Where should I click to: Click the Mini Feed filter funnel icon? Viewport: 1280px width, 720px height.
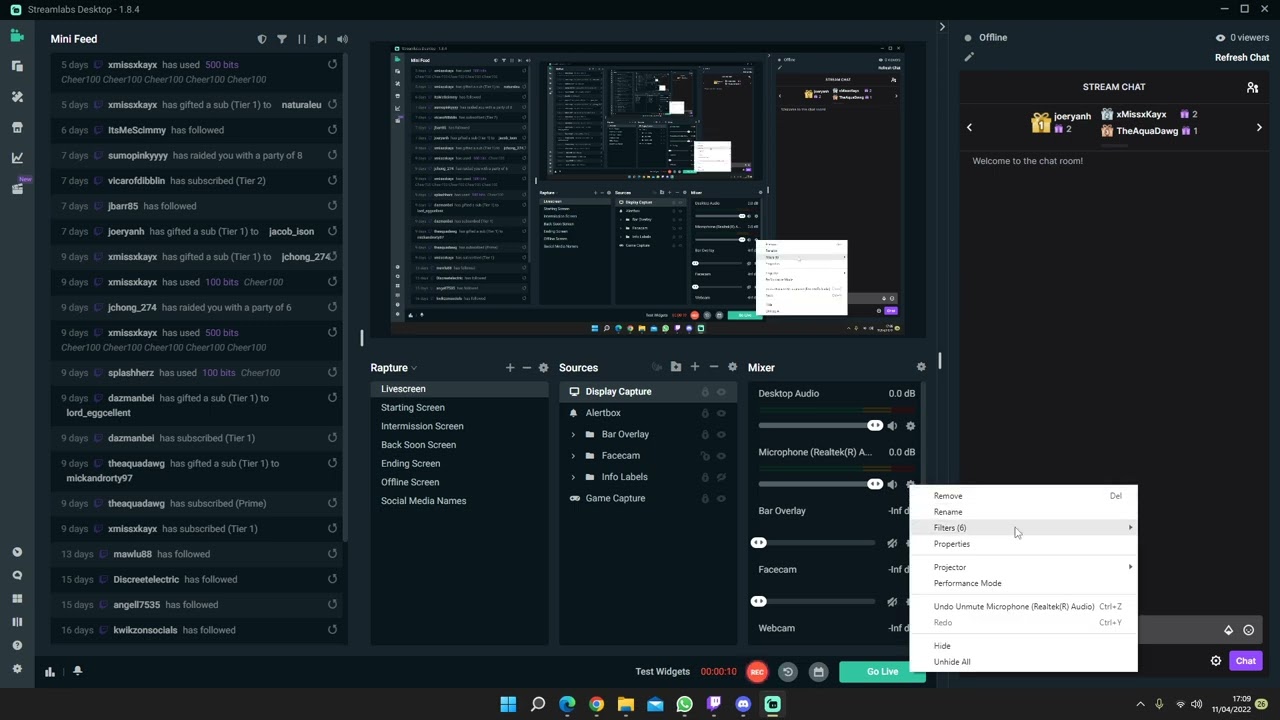[282, 39]
